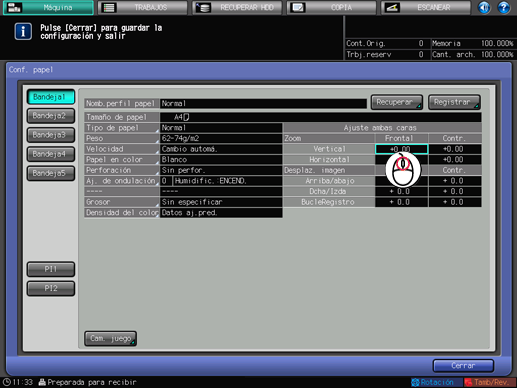Select the PI2 tray
Image resolution: width=517 pixels, height=388 pixels.
point(51,288)
